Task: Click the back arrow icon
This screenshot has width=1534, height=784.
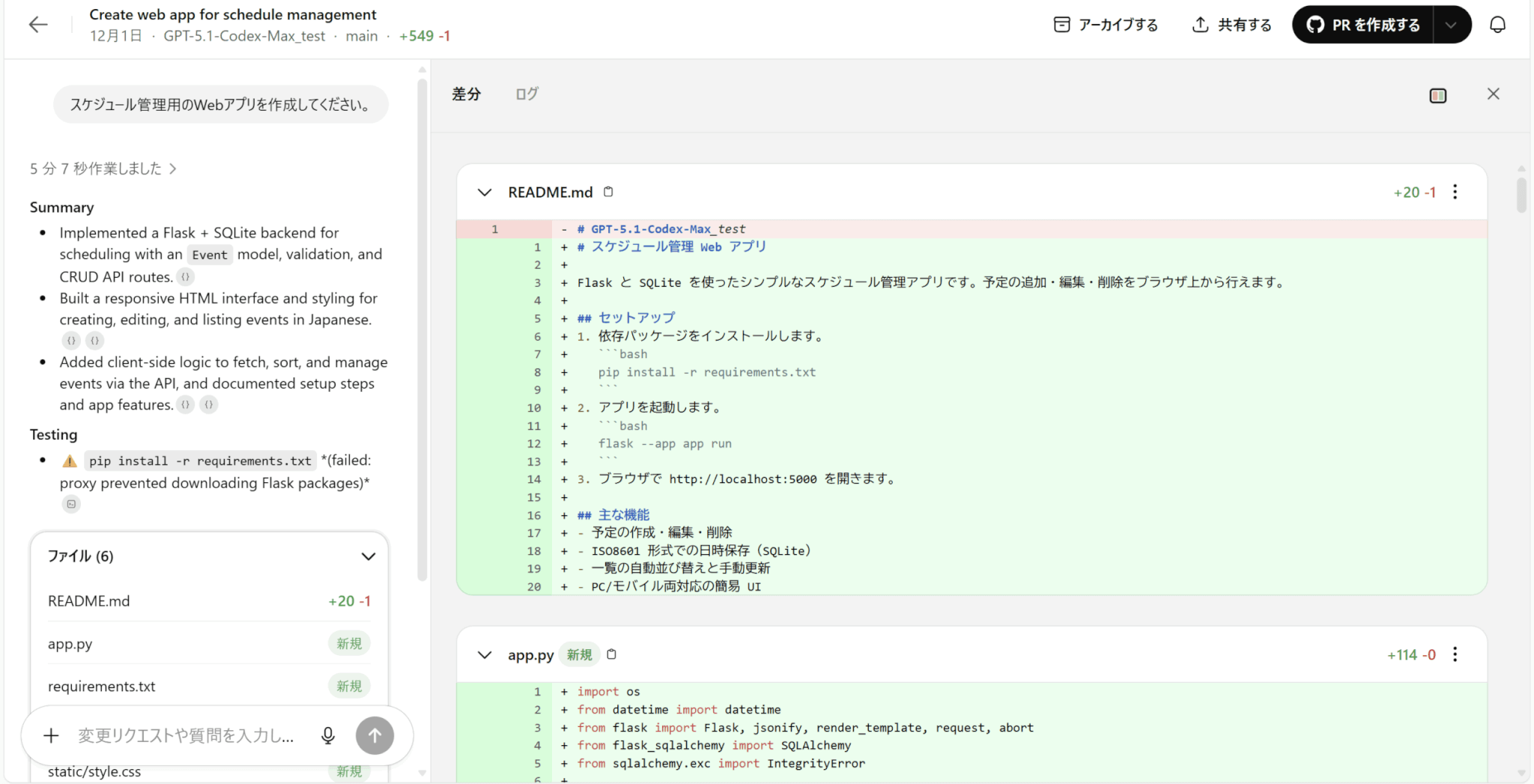Action: point(38,25)
